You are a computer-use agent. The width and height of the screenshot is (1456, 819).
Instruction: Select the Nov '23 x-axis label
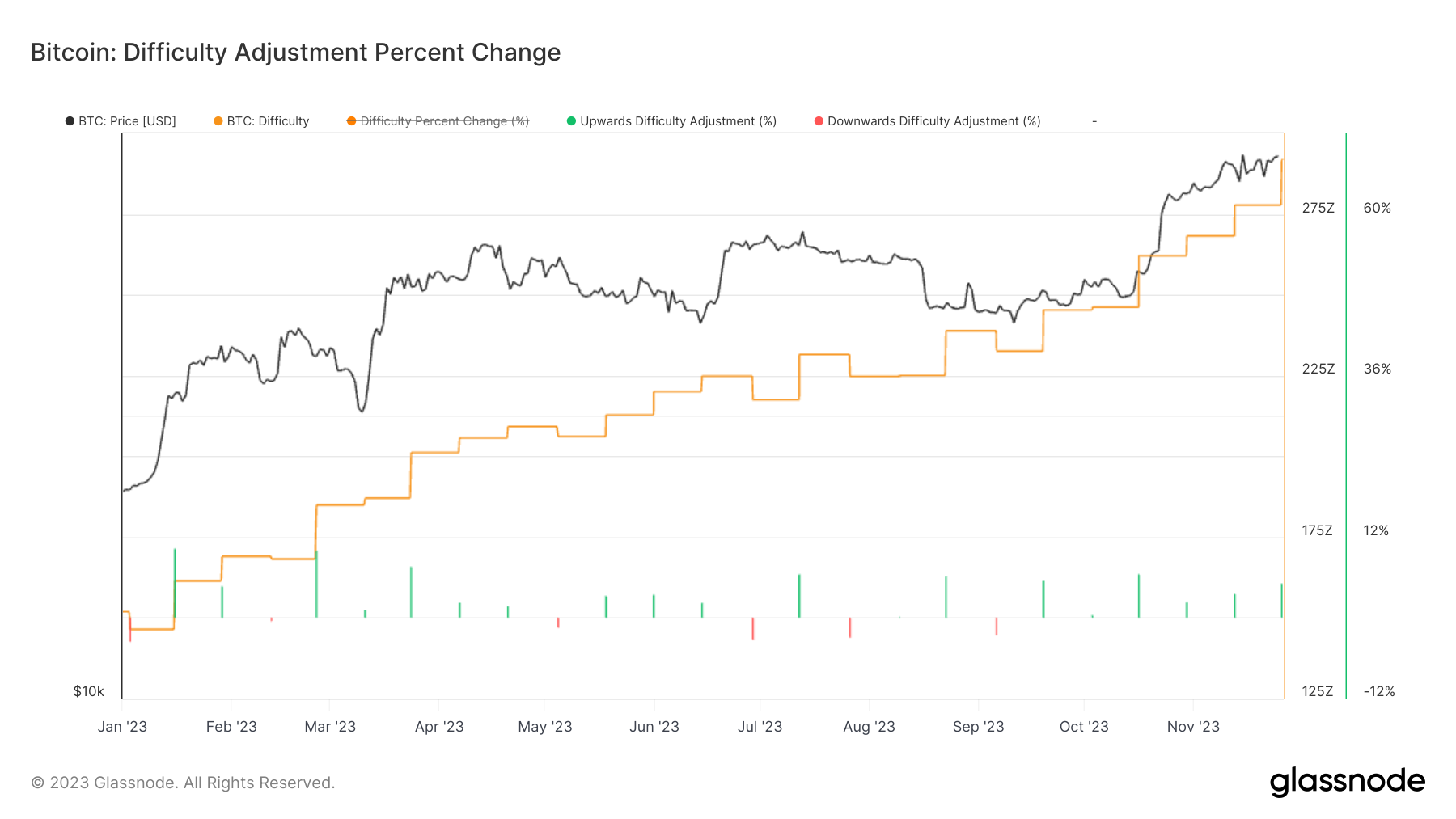click(1193, 727)
